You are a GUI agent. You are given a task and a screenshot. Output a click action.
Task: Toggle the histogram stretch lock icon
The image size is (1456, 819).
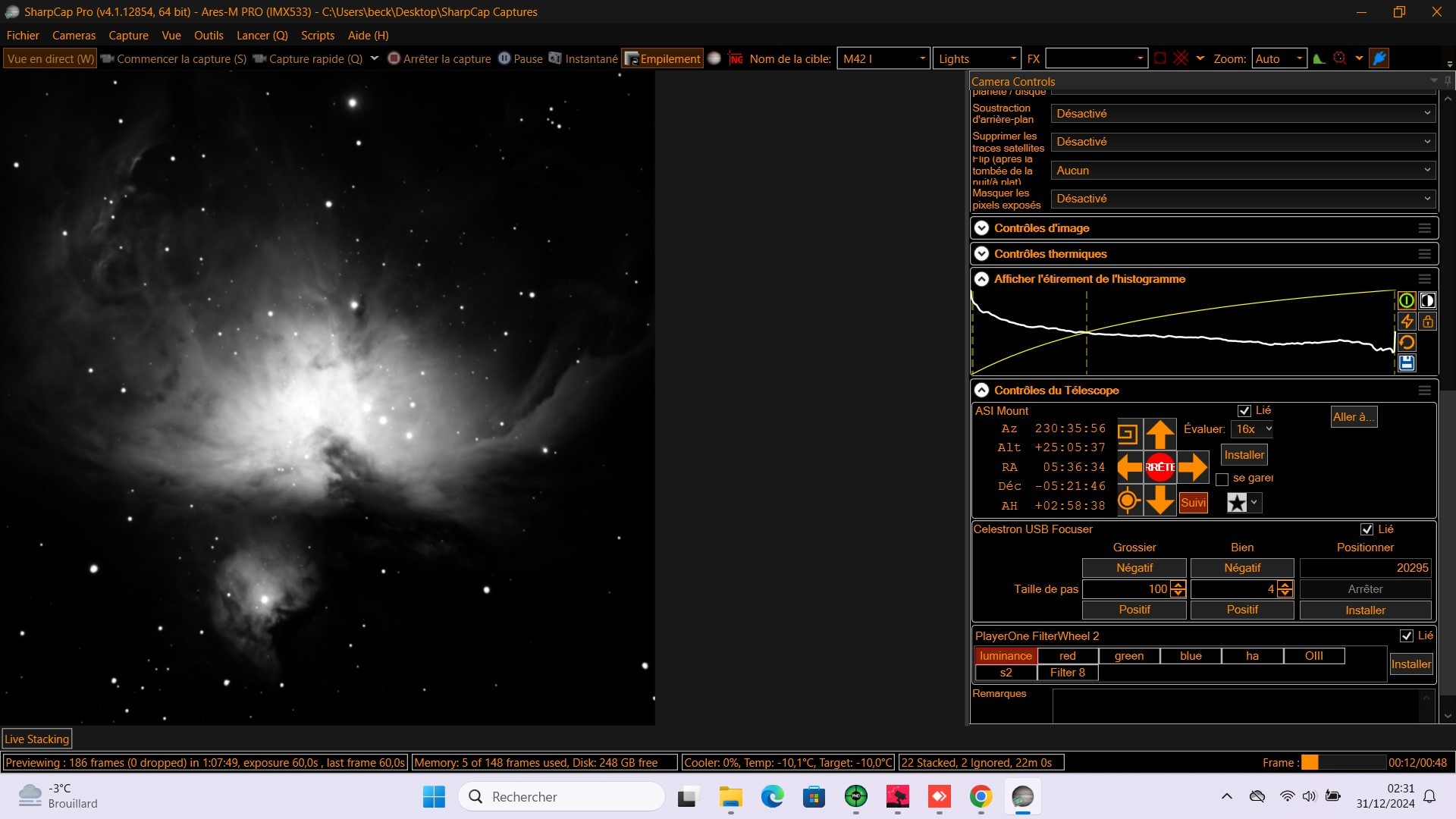pos(1427,322)
